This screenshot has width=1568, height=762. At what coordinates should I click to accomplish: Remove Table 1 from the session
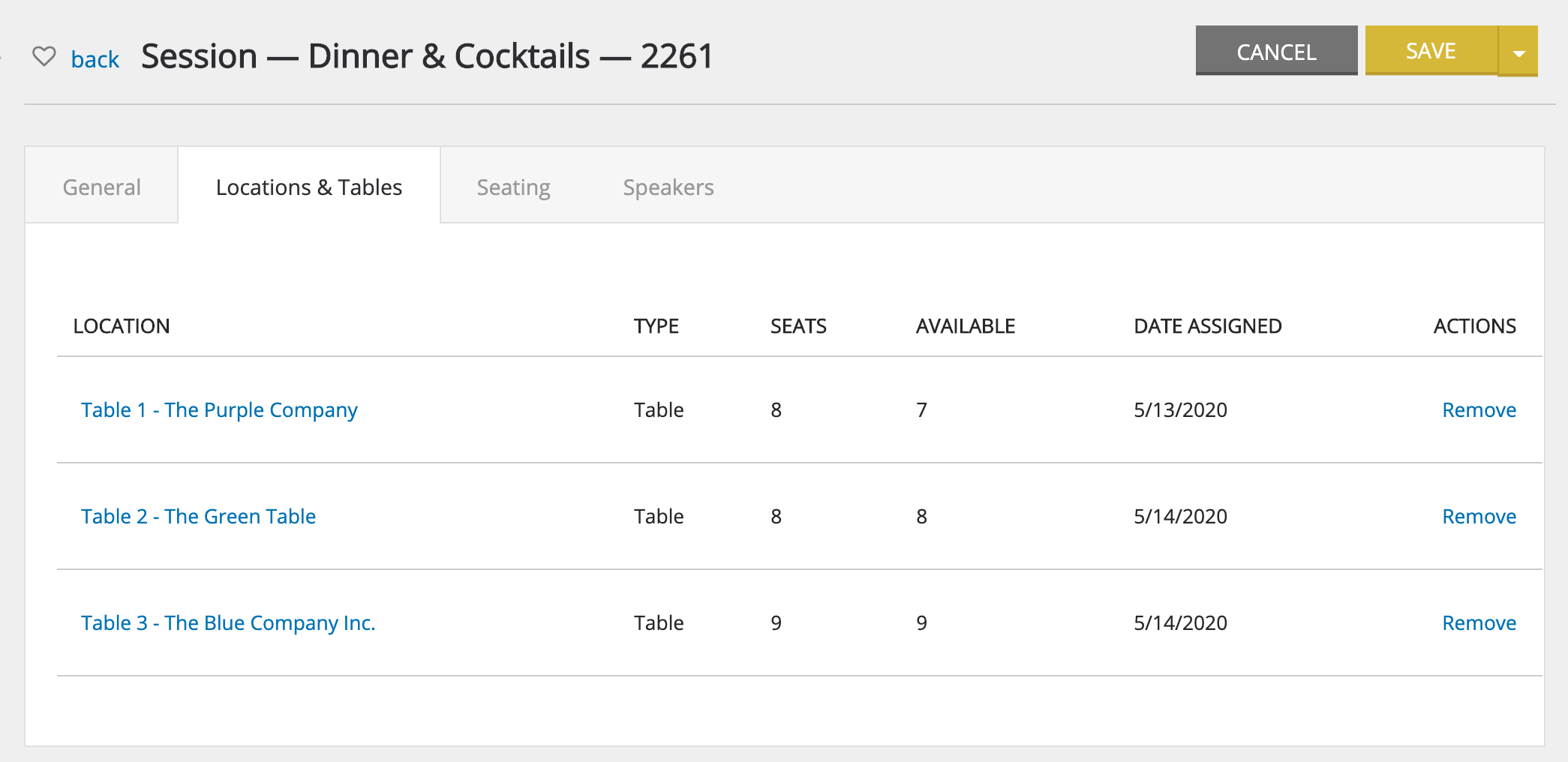[1479, 409]
